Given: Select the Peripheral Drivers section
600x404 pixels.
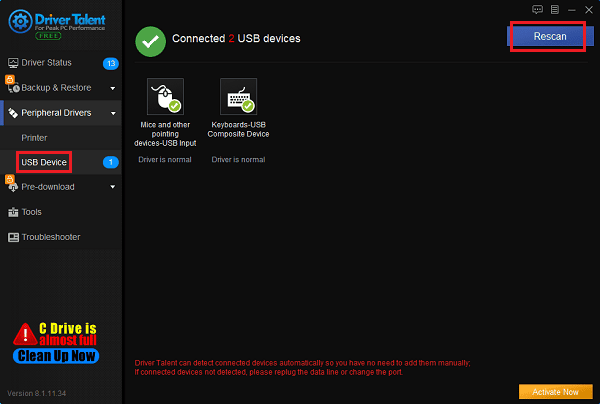Looking at the screenshot, I should pos(61,113).
